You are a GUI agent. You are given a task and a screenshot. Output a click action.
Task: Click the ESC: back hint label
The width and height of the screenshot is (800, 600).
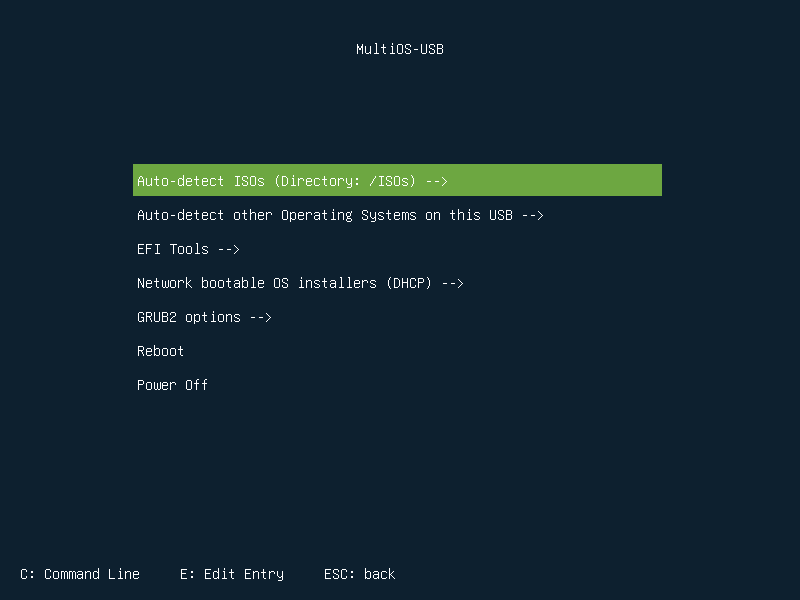(x=359, y=574)
